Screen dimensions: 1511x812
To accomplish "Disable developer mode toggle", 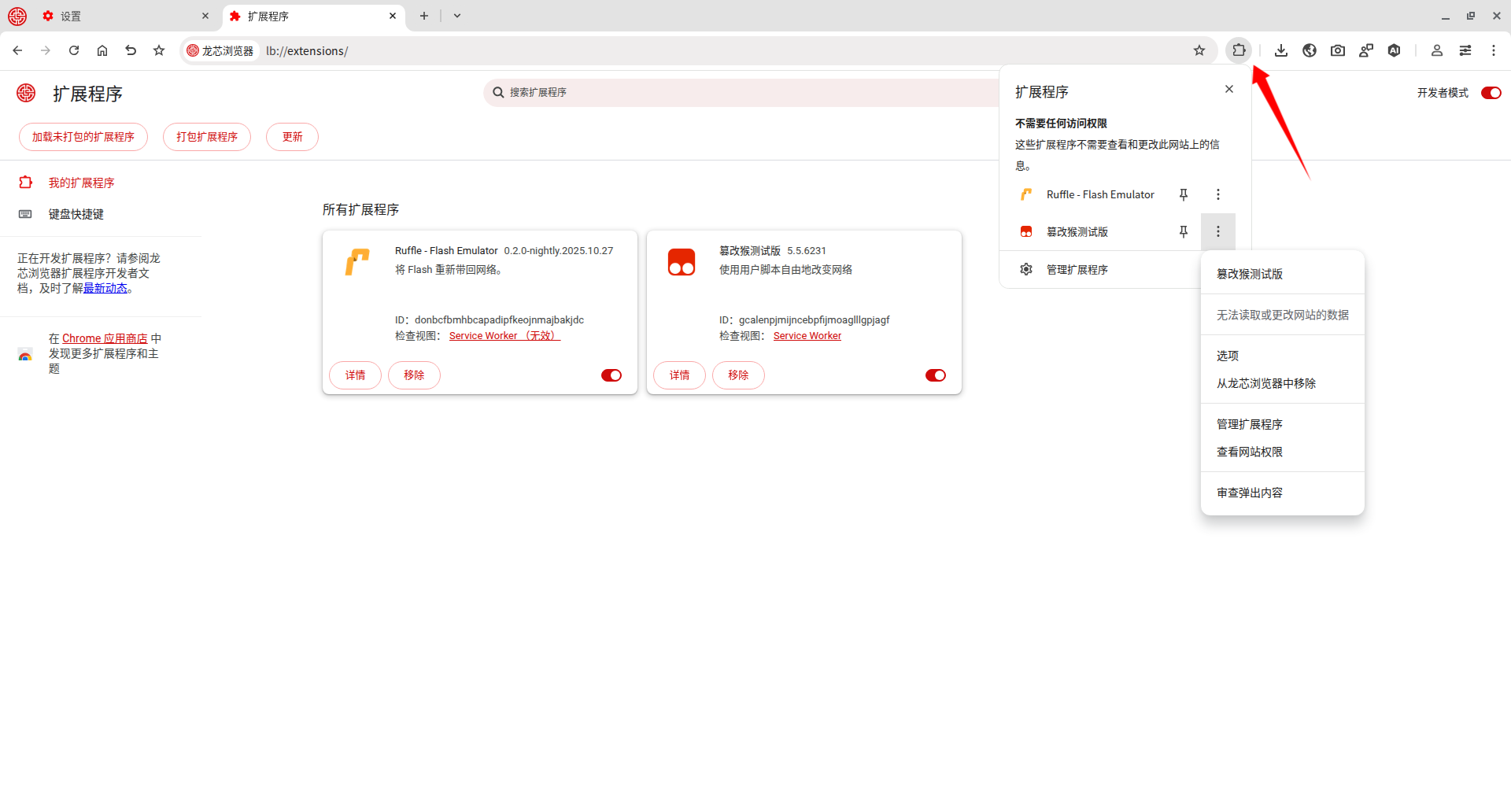I will tap(1491, 93).
